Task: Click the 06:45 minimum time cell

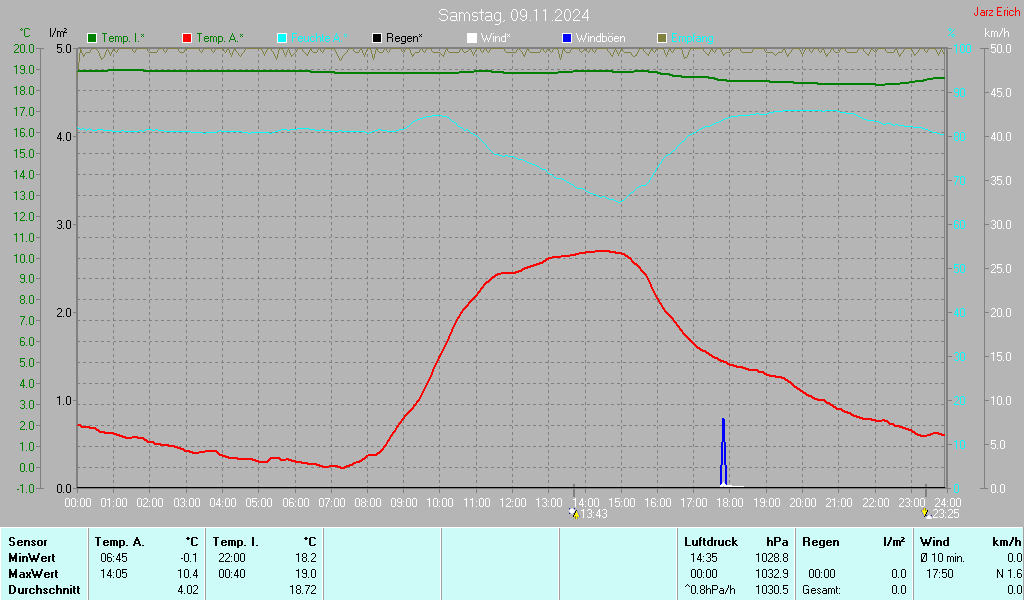Action: 114,558
